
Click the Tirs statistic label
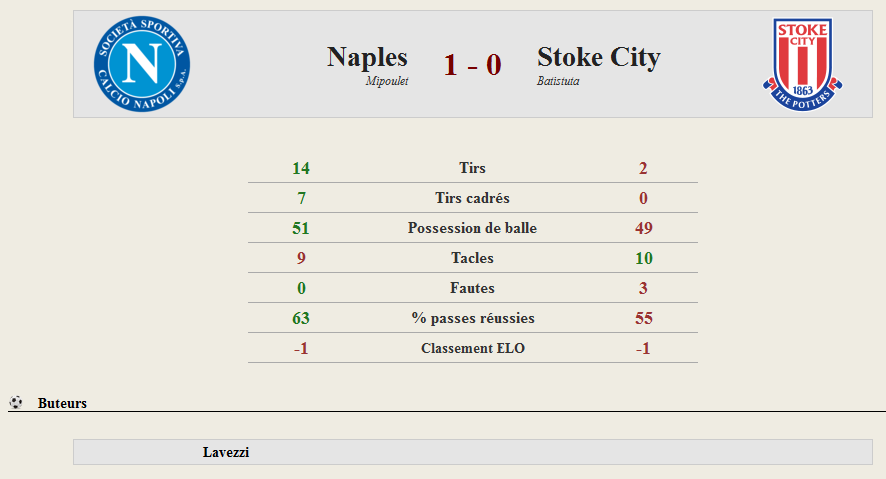(x=472, y=168)
